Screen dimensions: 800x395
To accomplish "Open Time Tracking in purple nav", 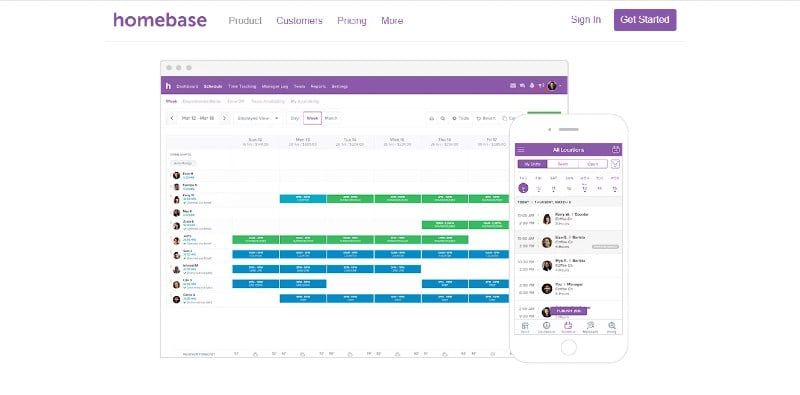I will tap(242, 86).
